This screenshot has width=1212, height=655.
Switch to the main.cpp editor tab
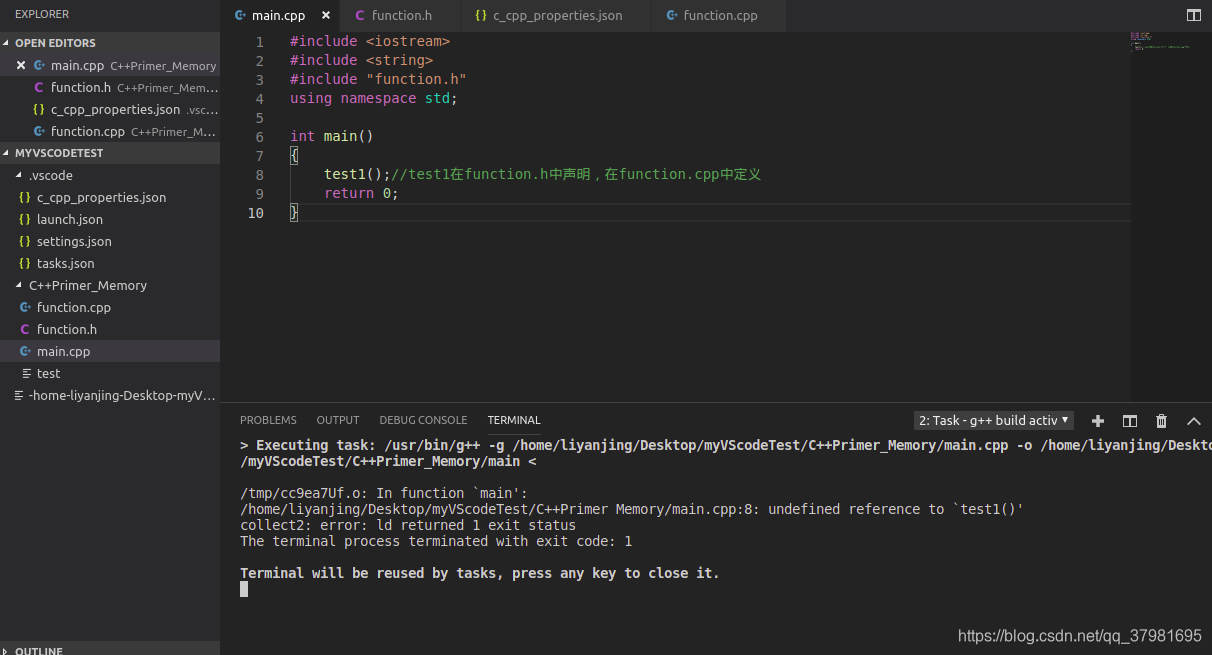click(281, 16)
